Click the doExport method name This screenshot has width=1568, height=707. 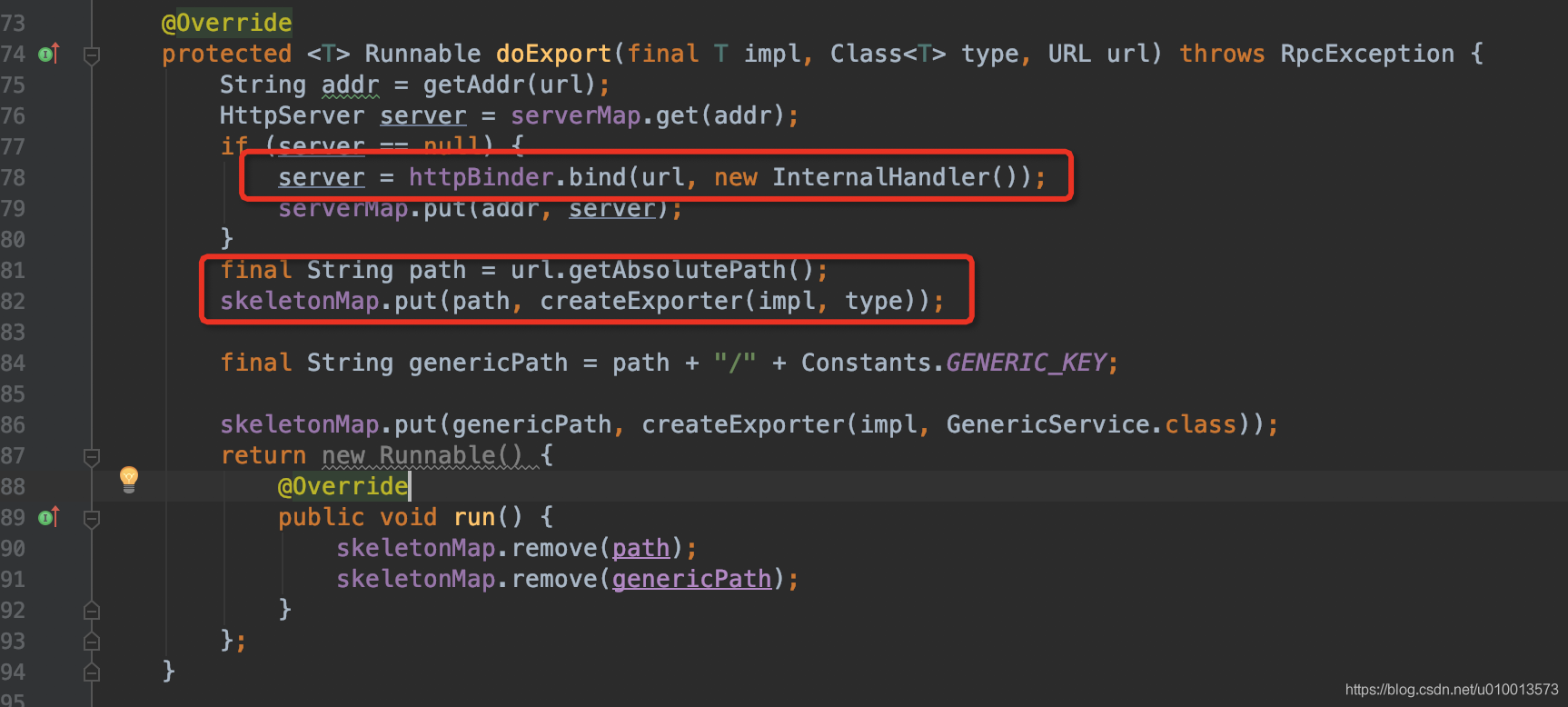point(553,55)
